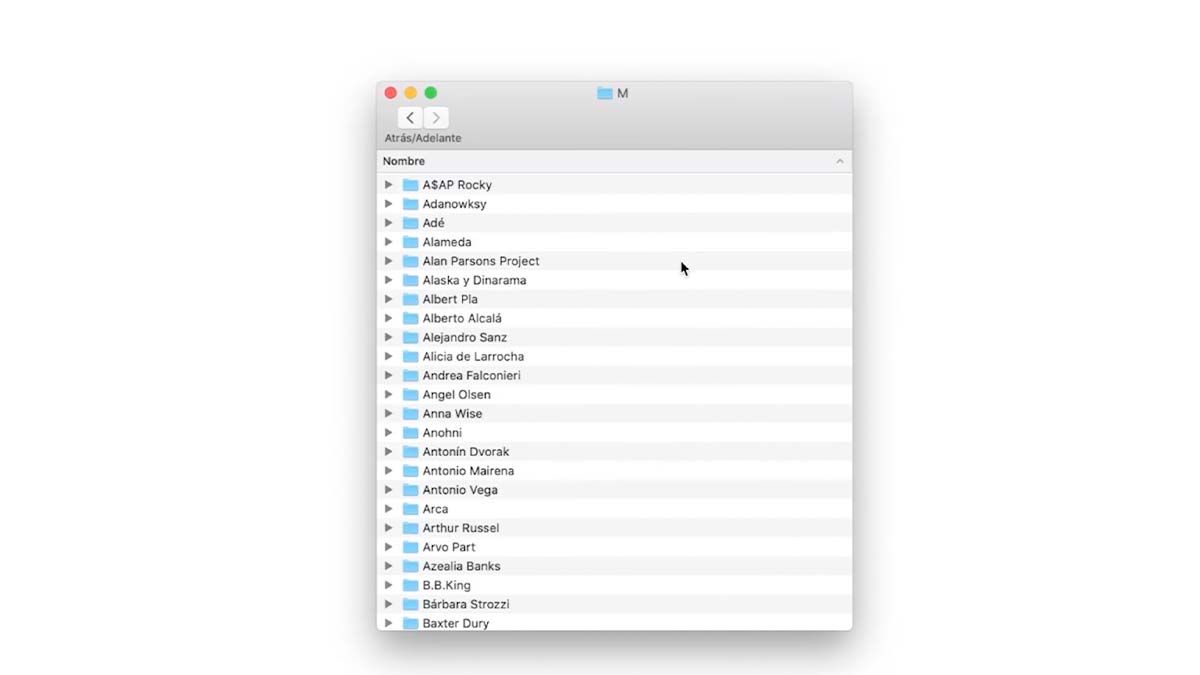Viewport: 1200px width, 675px height.
Task: Select the Antonín Dvorak entry
Action: 465,452
